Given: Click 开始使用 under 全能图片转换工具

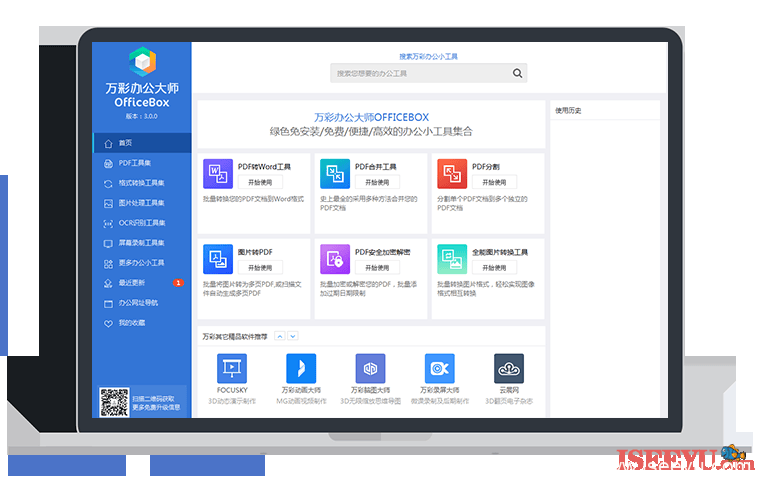Looking at the screenshot, I should pos(494,268).
